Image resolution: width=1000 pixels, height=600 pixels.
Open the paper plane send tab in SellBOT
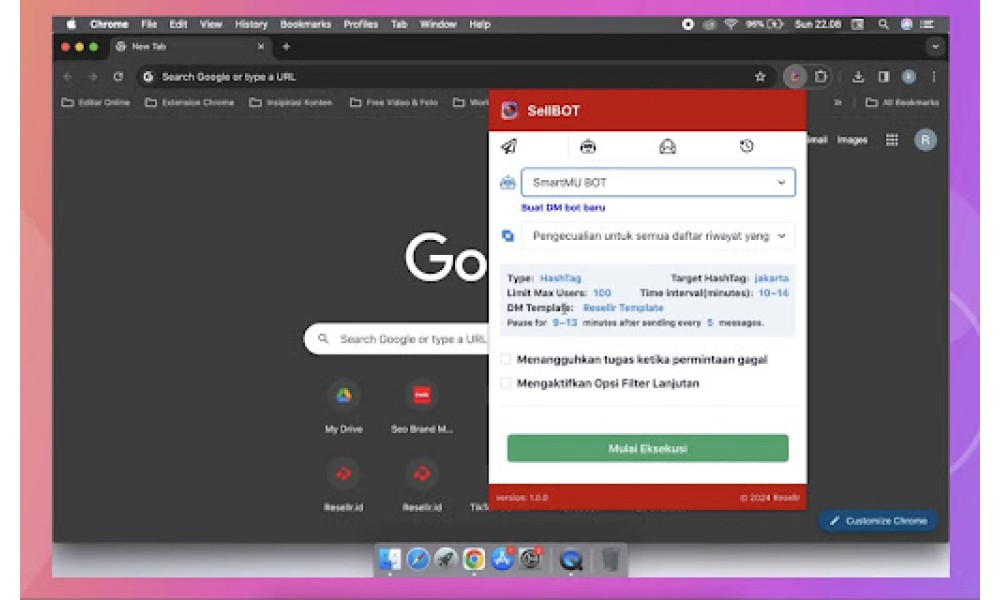(509, 147)
